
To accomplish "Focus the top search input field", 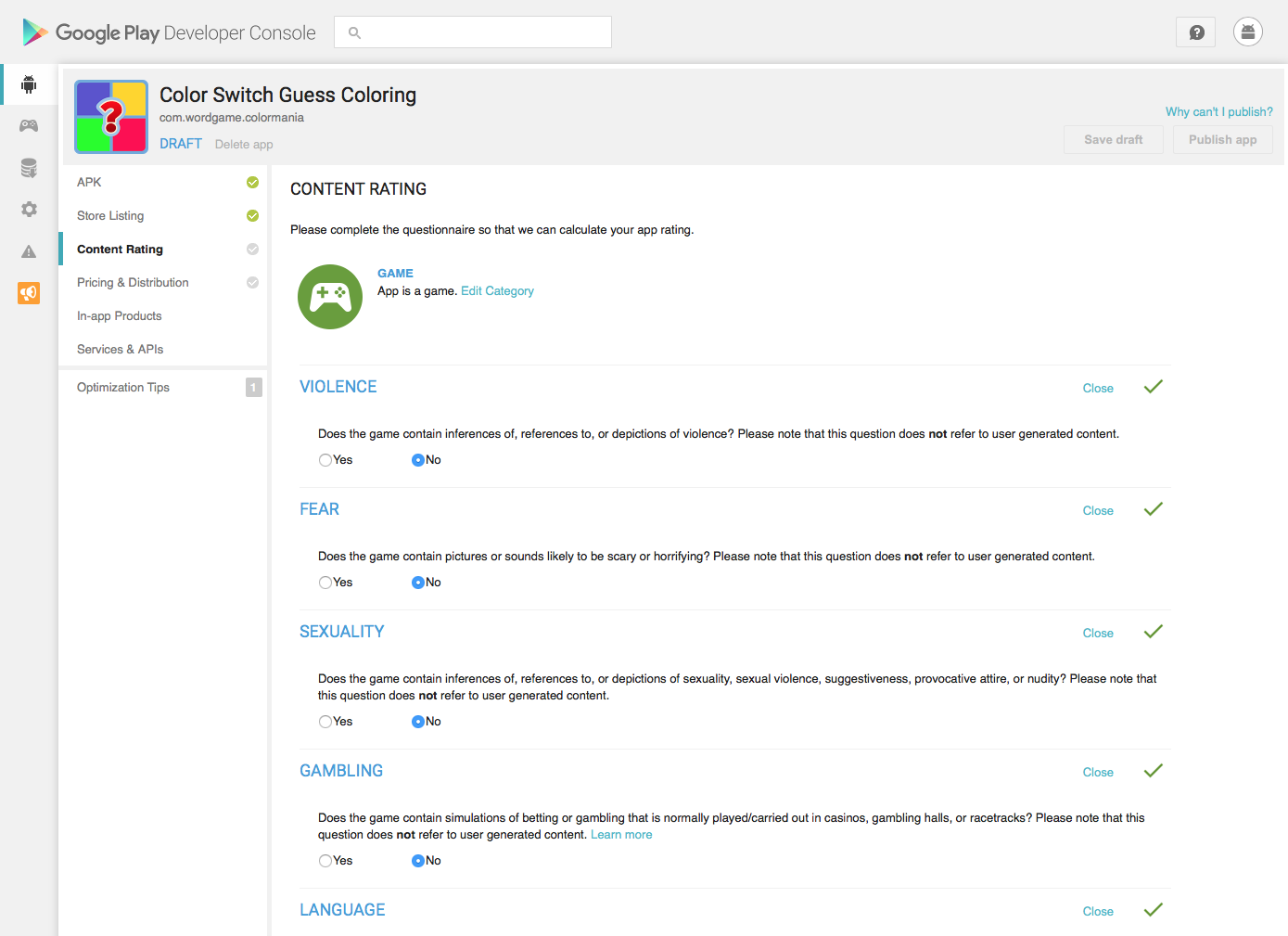I will point(473,32).
